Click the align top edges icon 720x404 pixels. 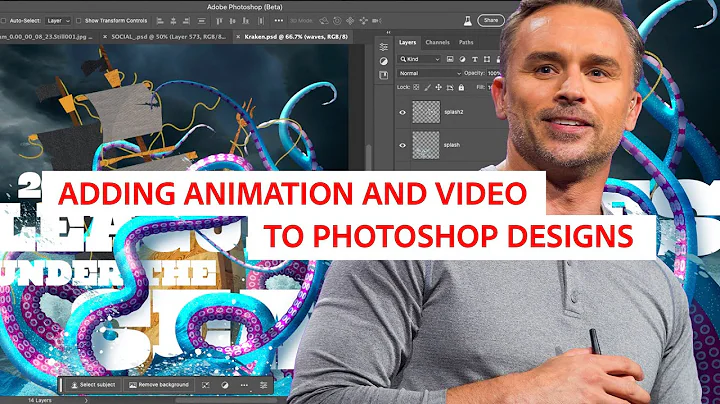(x=219, y=21)
